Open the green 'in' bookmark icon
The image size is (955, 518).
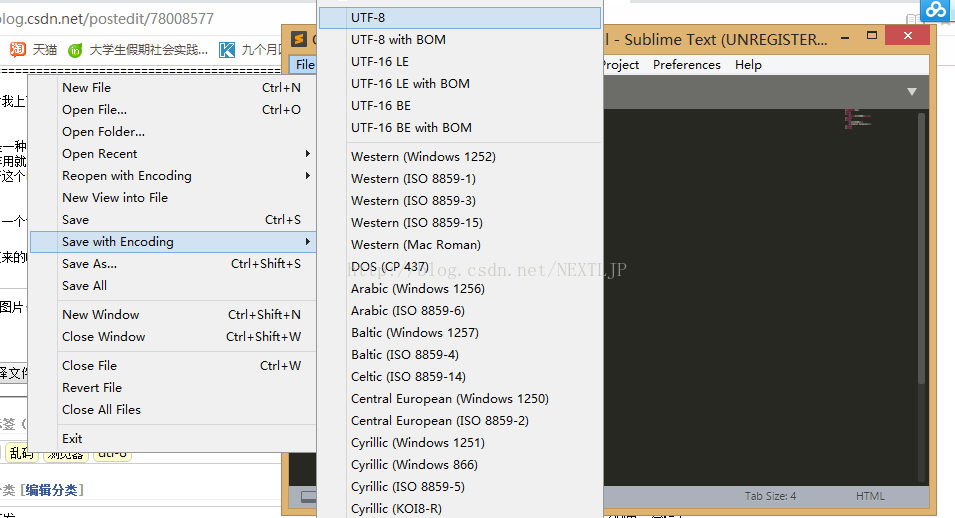(75, 50)
